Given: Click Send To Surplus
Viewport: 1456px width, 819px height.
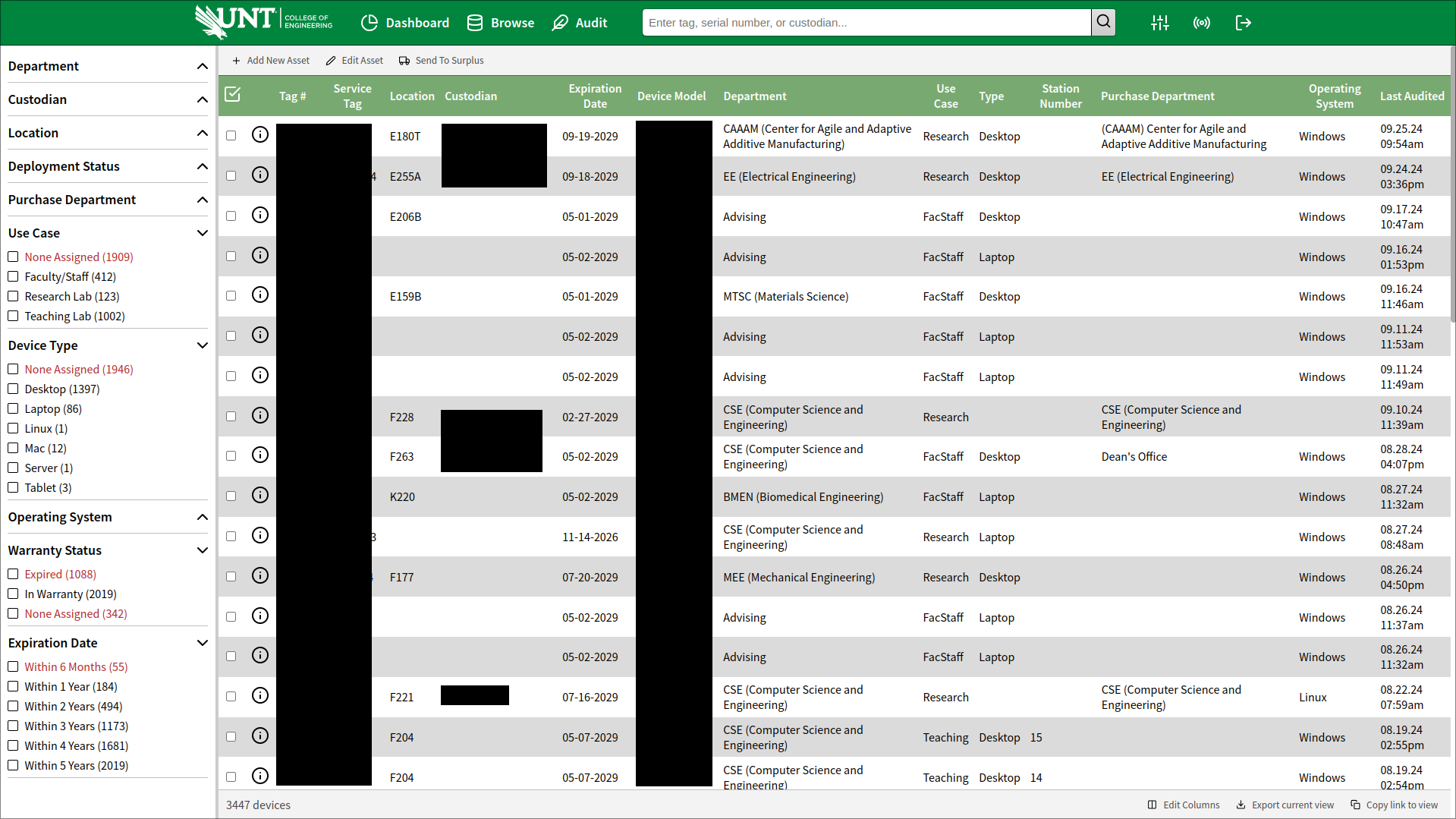Looking at the screenshot, I should (x=442, y=61).
